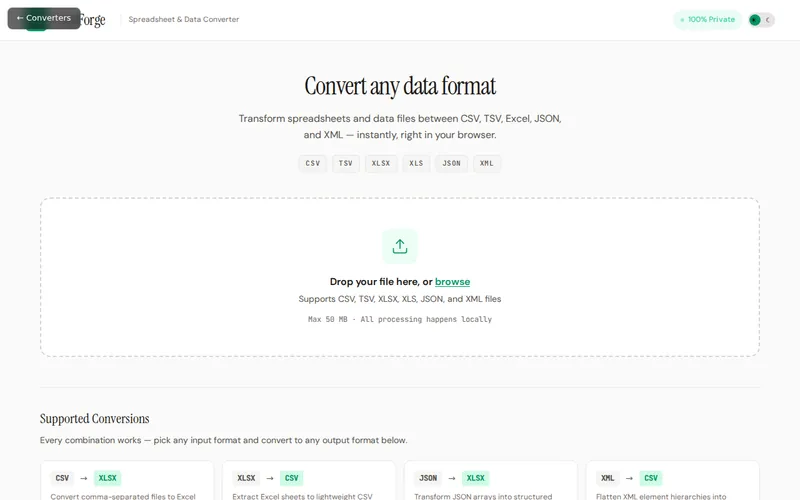Select the XLSX format chip under the heading
This screenshot has width=800, height=500.
coord(381,164)
